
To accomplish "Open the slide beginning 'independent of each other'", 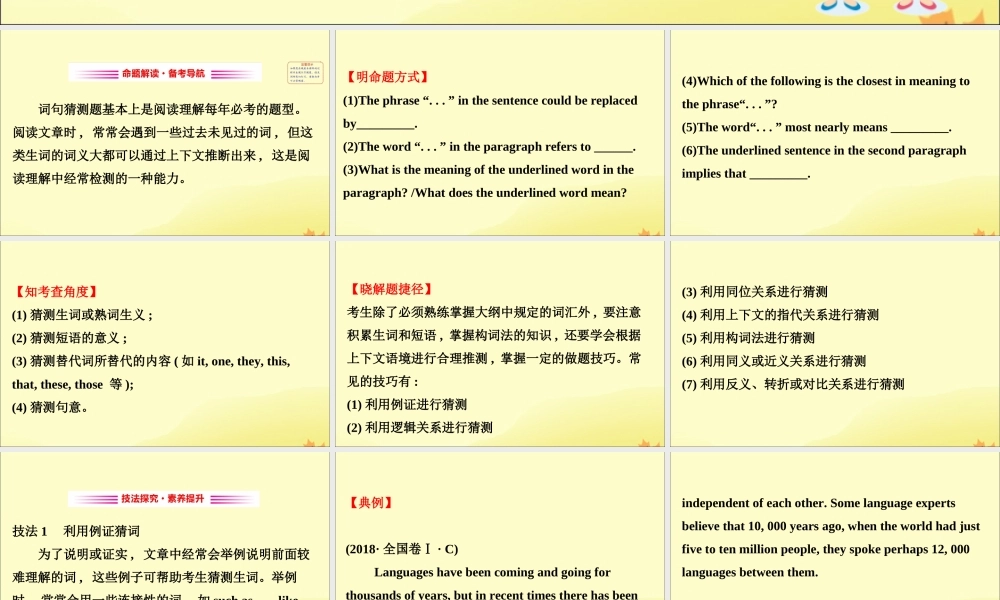I will (835, 526).
